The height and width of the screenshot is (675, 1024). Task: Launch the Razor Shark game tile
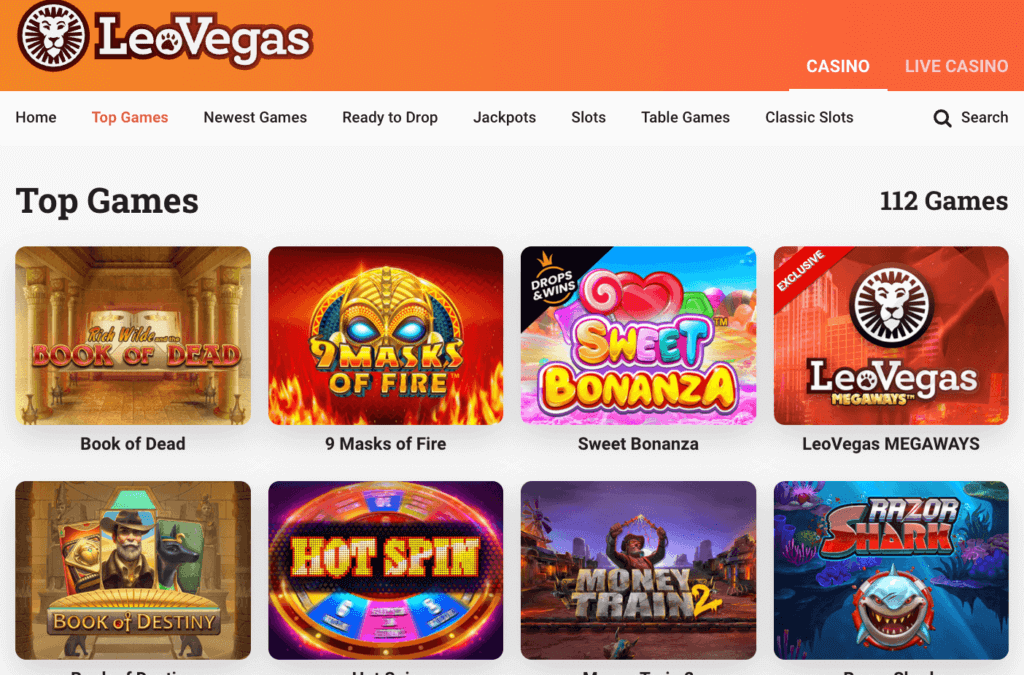coord(891,571)
